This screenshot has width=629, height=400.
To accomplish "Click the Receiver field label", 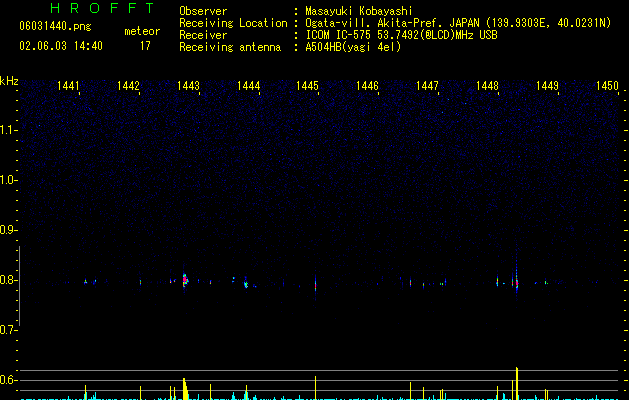I will (203, 35).
